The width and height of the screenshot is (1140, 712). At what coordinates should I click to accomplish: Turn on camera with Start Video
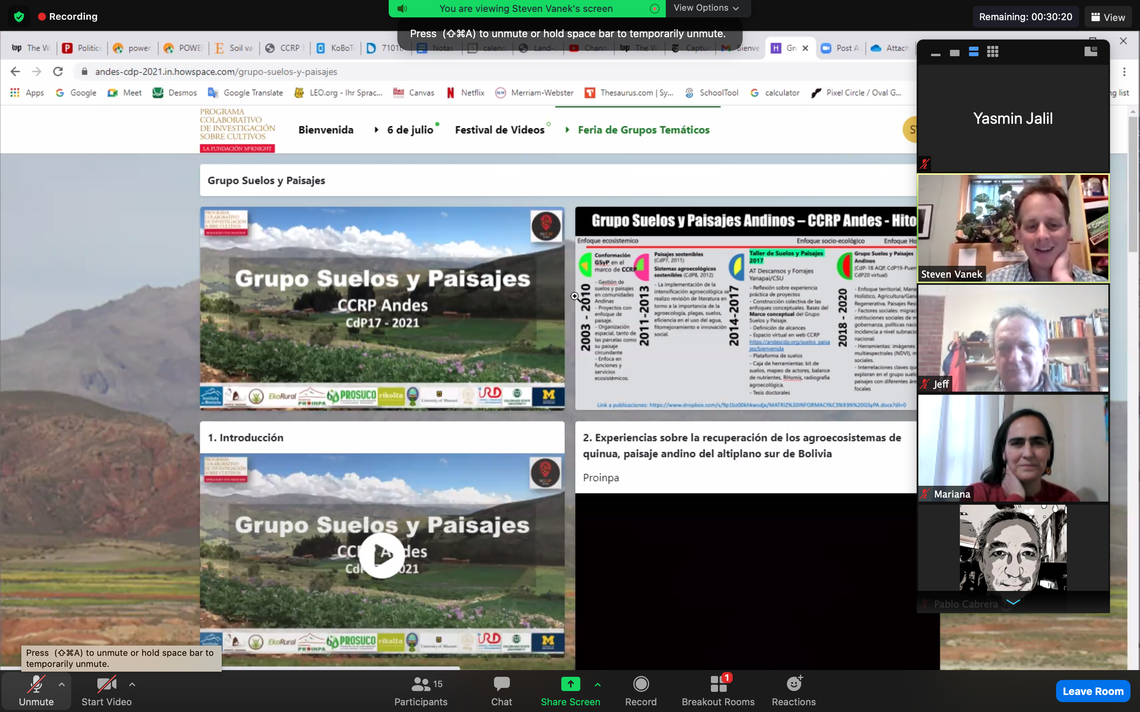click(106, 690)
